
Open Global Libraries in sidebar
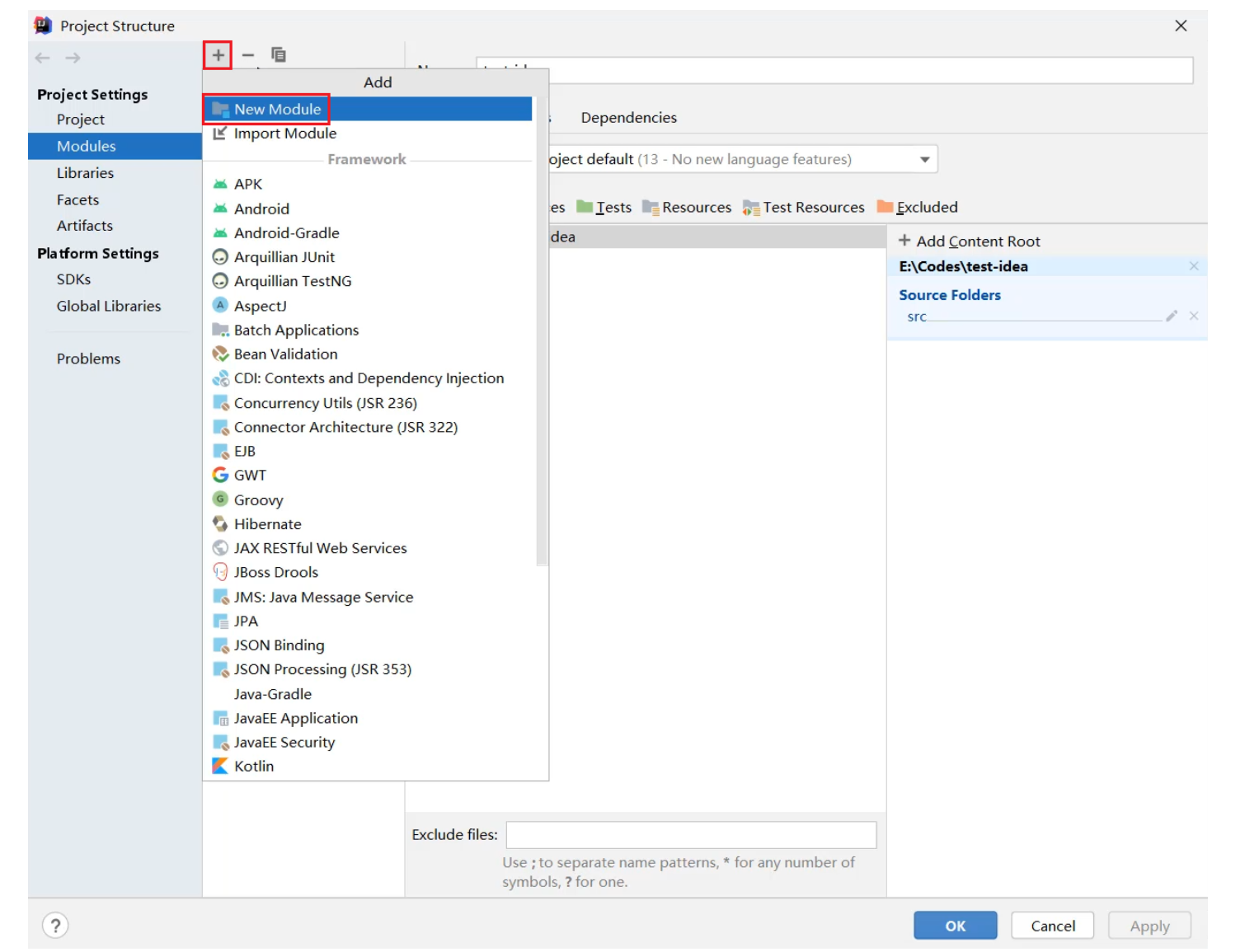[109, 306]
